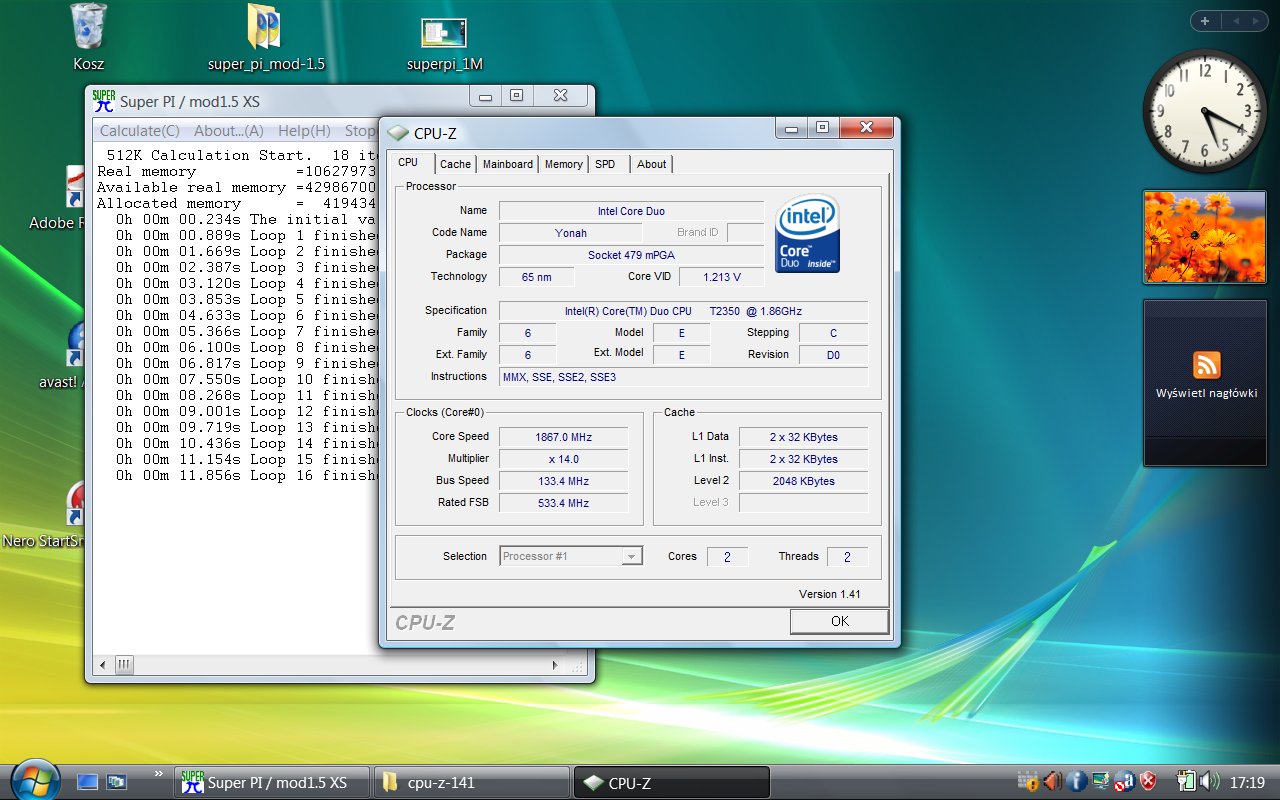The height and width of the screenshot is (800, 1280).
Task: Expand the quick launch overflow chevron
Action: pos(158,773)
